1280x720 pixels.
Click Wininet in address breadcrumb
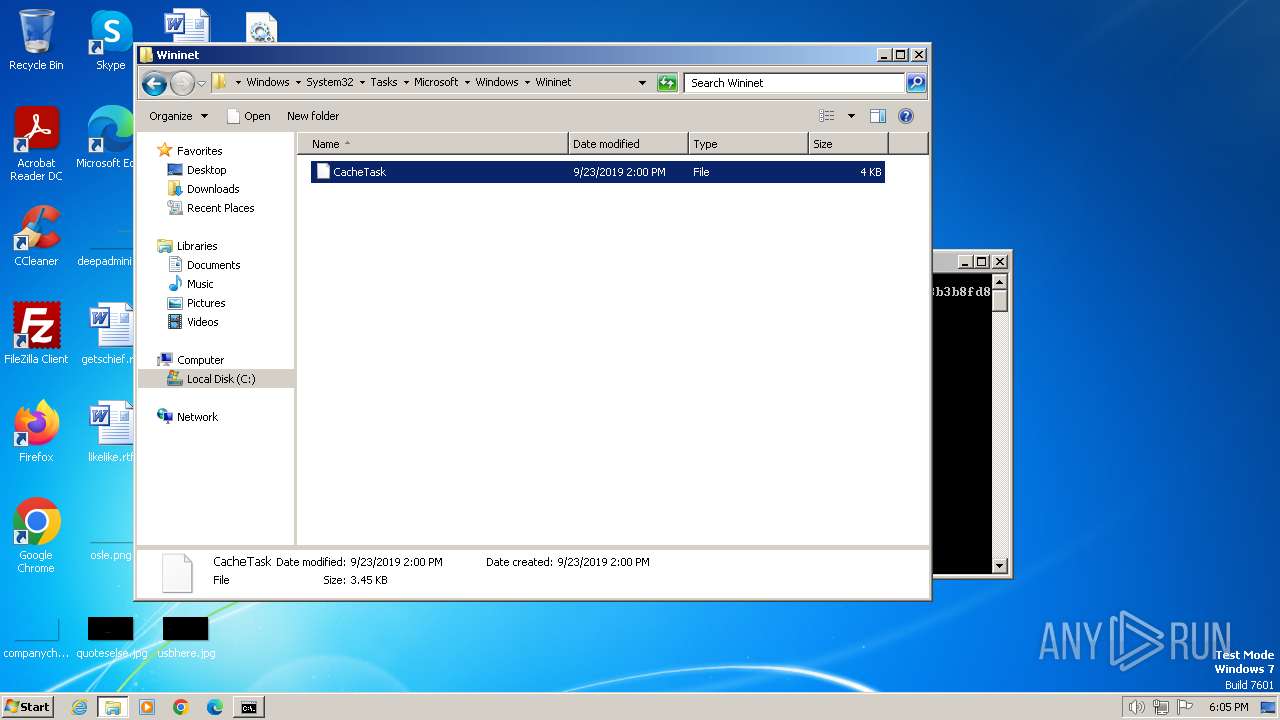click(x=553, y=83)
